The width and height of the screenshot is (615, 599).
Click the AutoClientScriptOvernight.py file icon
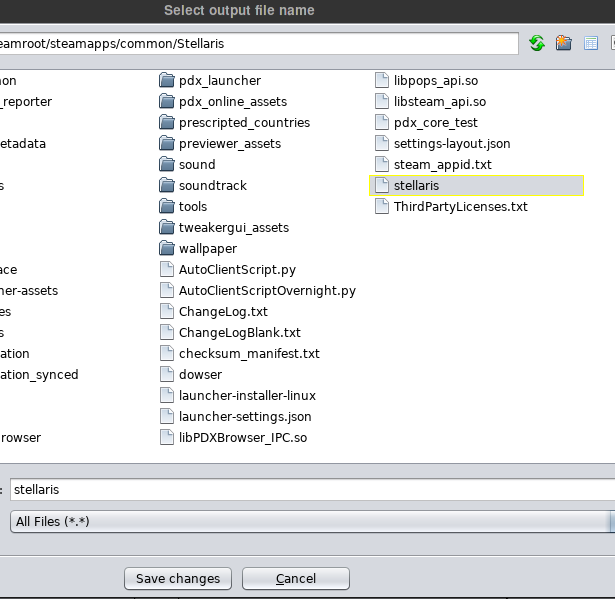(x=167, y=290)
